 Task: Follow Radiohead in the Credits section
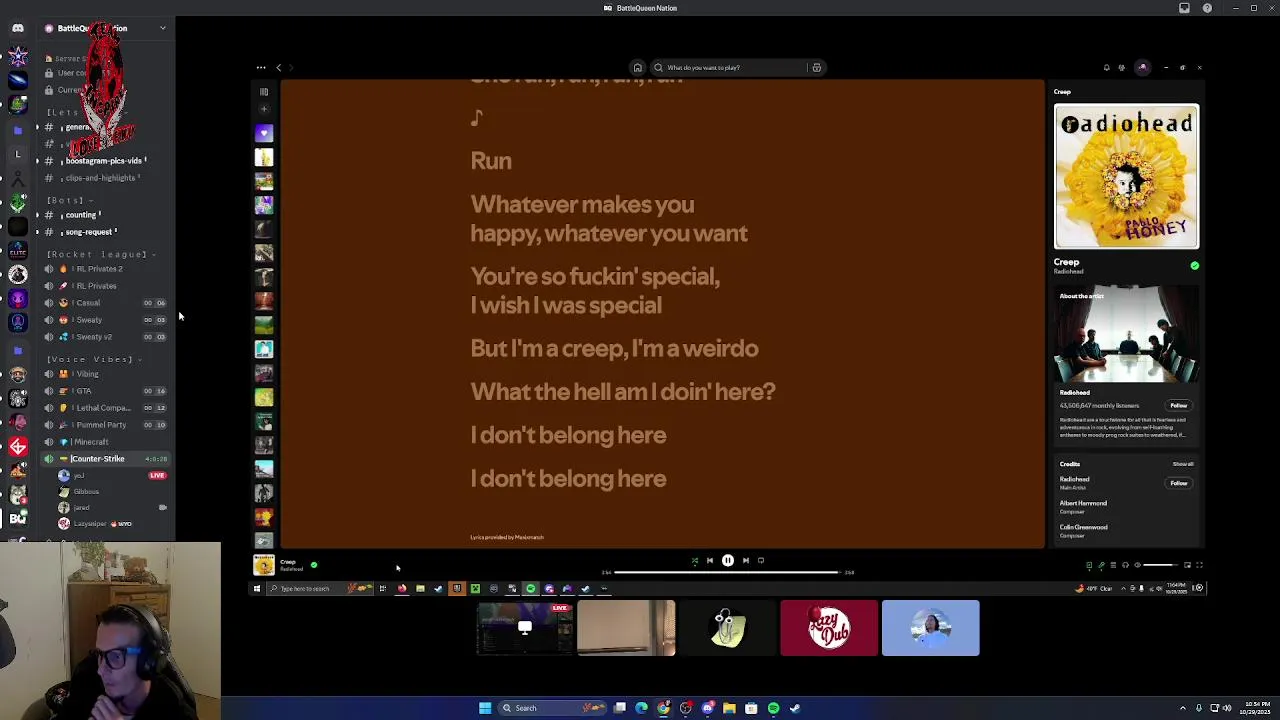pyautogui.click(x=1179, y=484)
